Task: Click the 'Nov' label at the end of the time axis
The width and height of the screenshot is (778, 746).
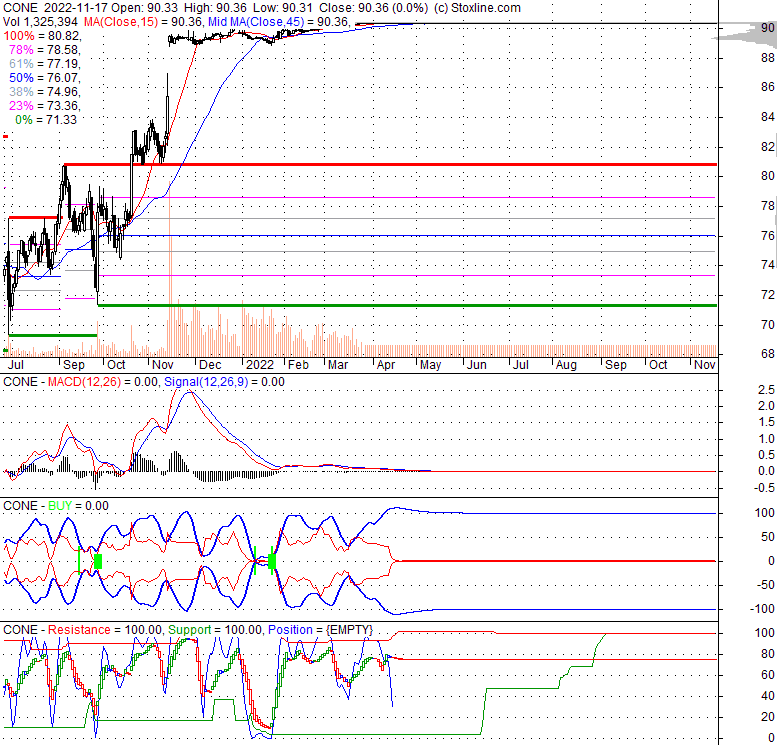Action: coord(705,365)
